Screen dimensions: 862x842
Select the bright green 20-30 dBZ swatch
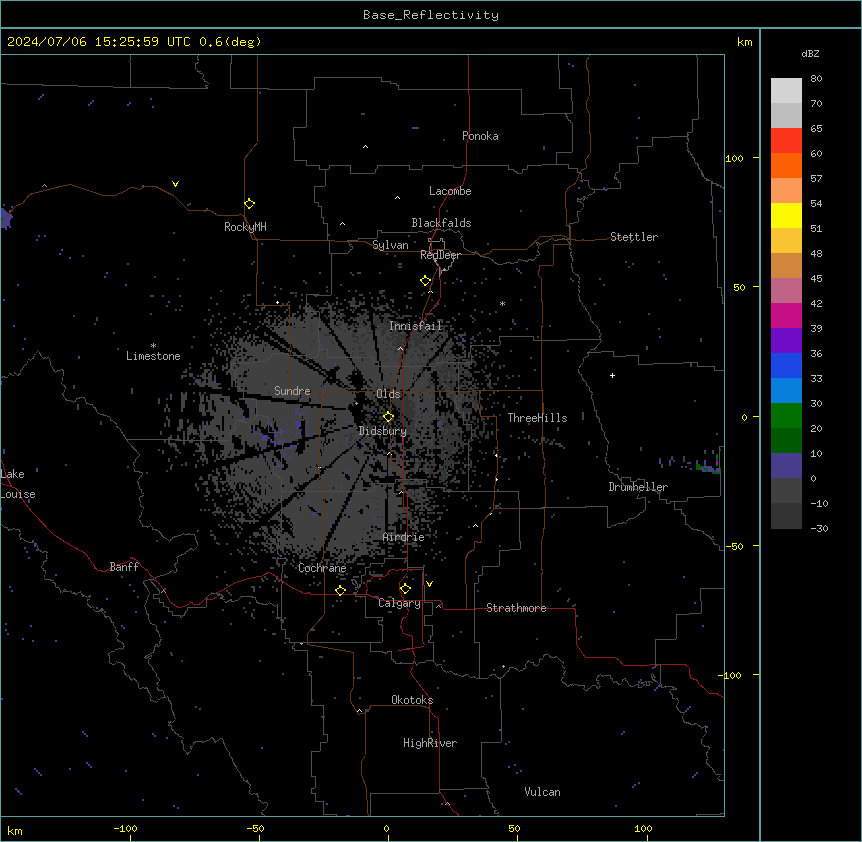pos(786,416)
